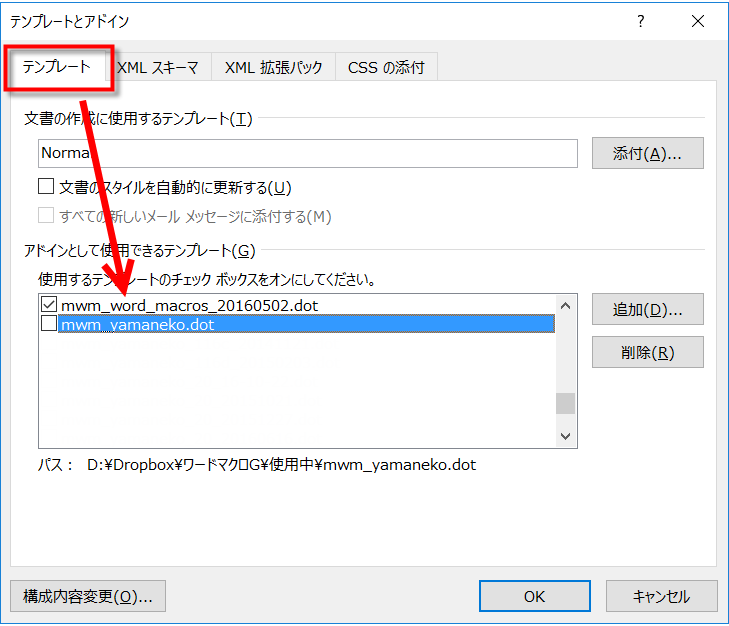This screenshot has height=626, width=729.
Task: Open 構成内容変更(O)... organizer
Action: (88, 596)
